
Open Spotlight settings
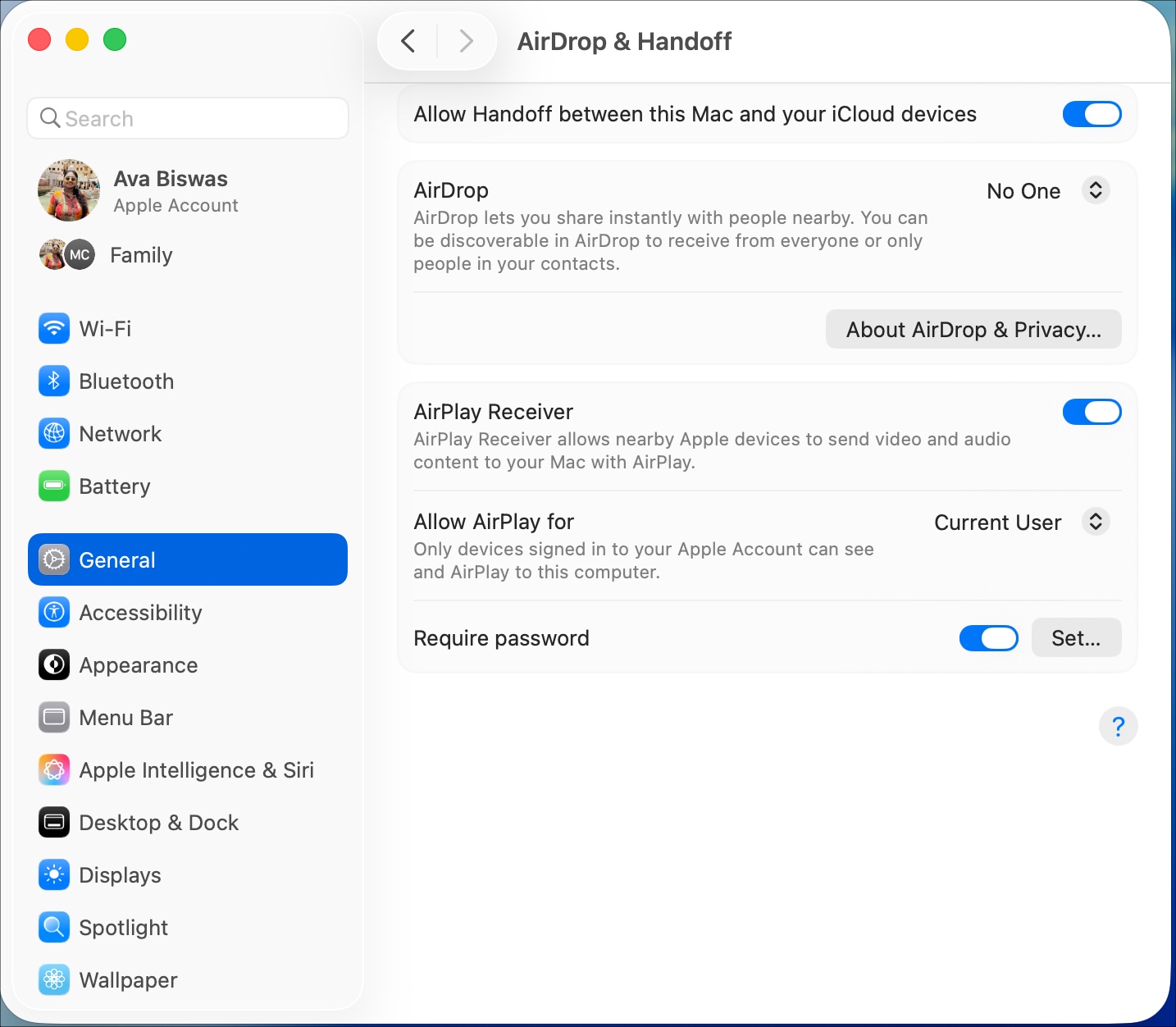pyautogui.click(x=123, y=927)
